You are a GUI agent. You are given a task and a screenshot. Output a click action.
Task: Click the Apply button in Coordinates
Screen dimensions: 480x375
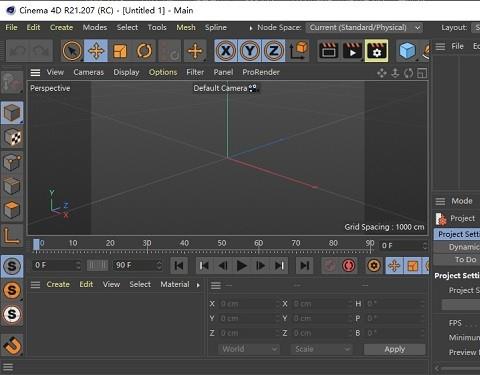click(x=395, y=349)
